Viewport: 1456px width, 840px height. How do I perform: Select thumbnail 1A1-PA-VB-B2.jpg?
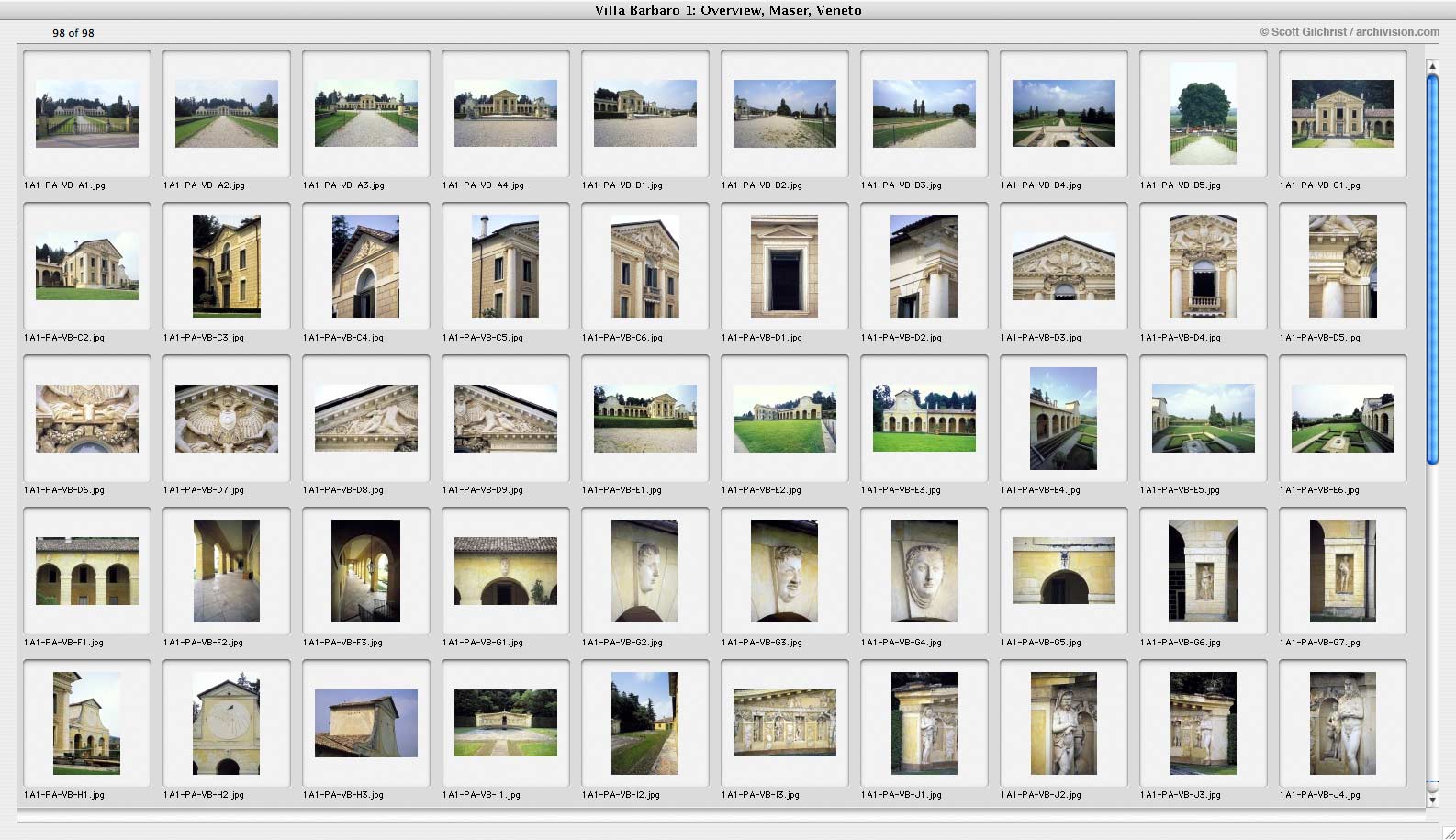785,114
